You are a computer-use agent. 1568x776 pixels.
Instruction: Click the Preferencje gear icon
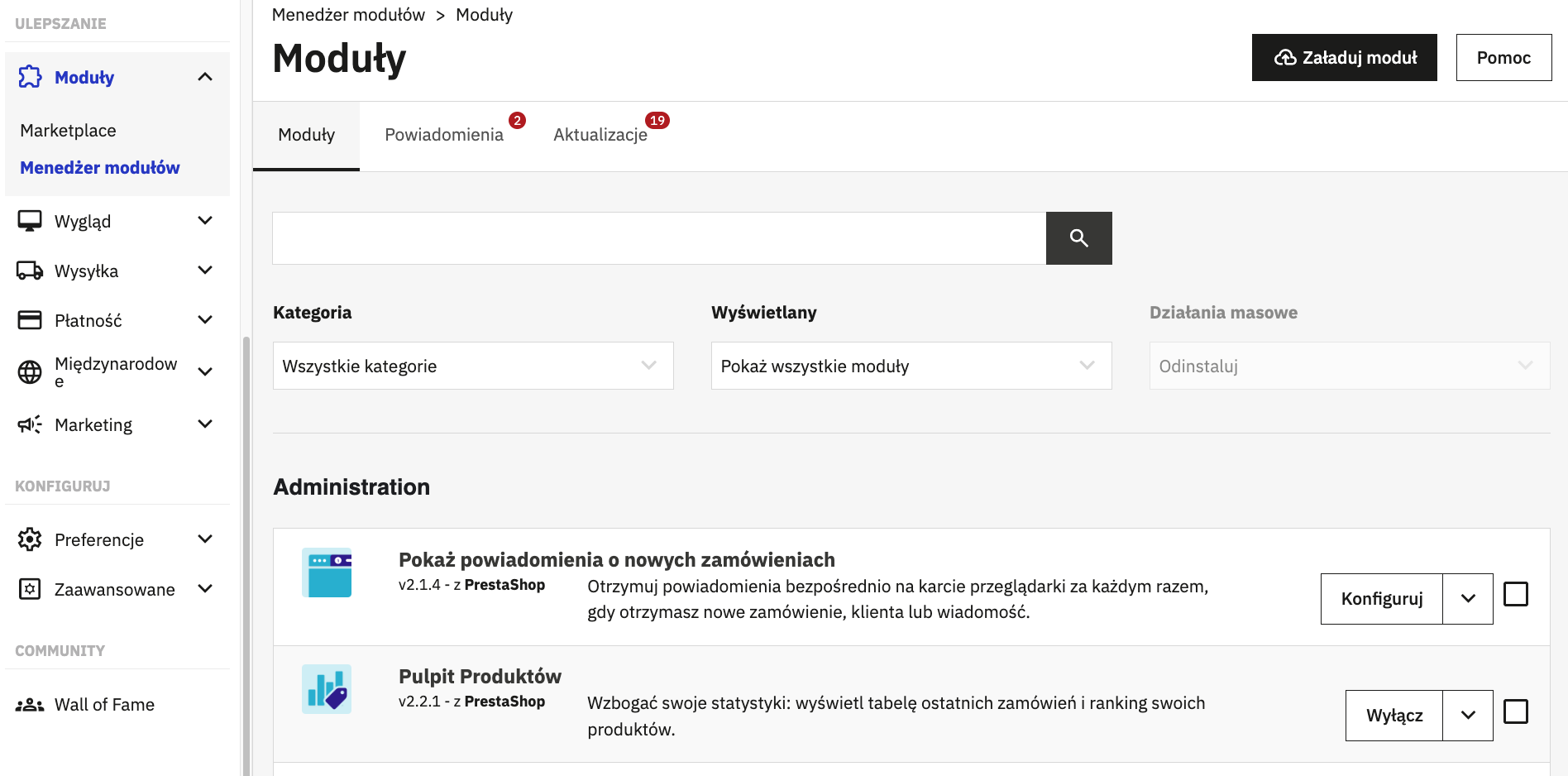coord(30,539)
